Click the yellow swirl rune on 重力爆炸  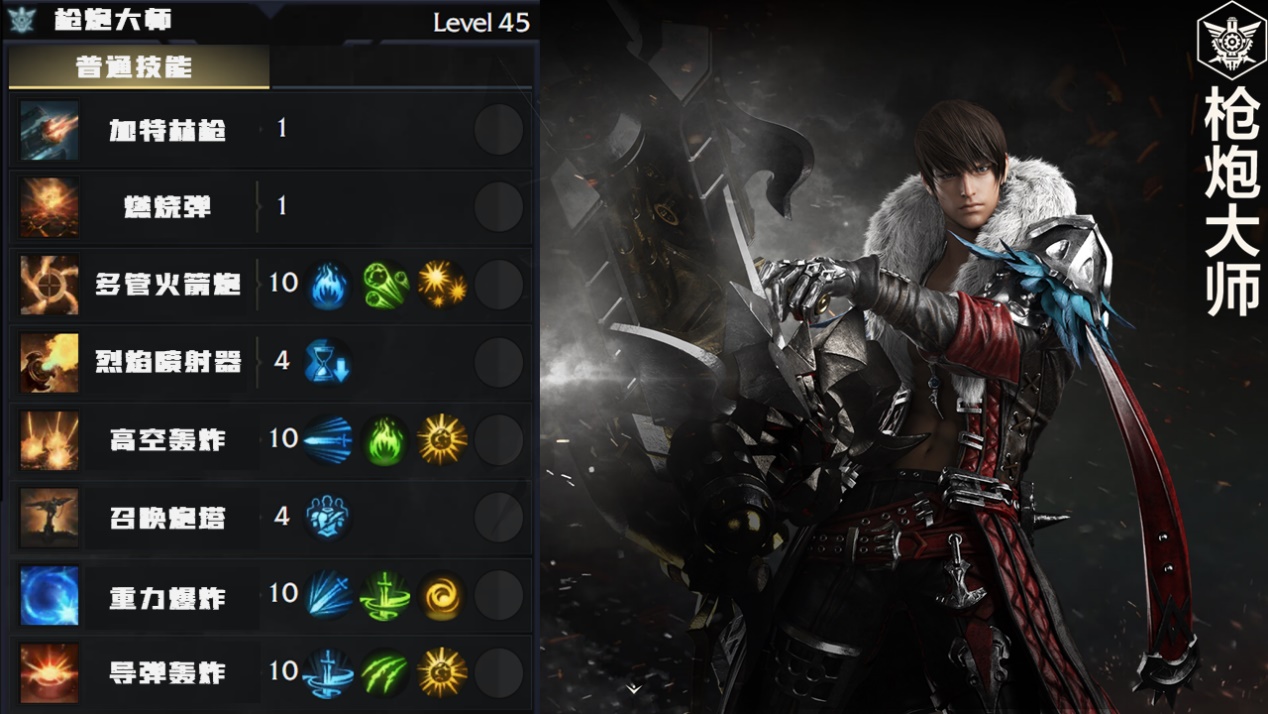point(442,595)
